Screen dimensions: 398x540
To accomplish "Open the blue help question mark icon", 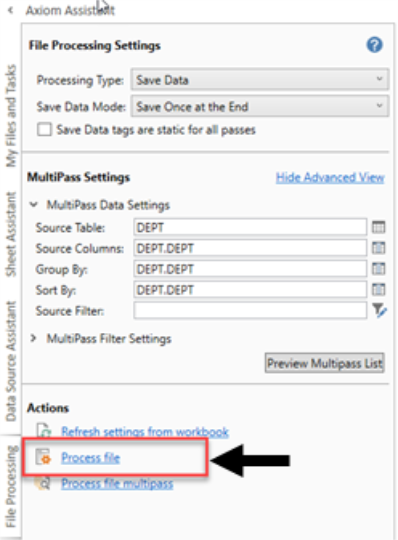I will tap(374, 45).
